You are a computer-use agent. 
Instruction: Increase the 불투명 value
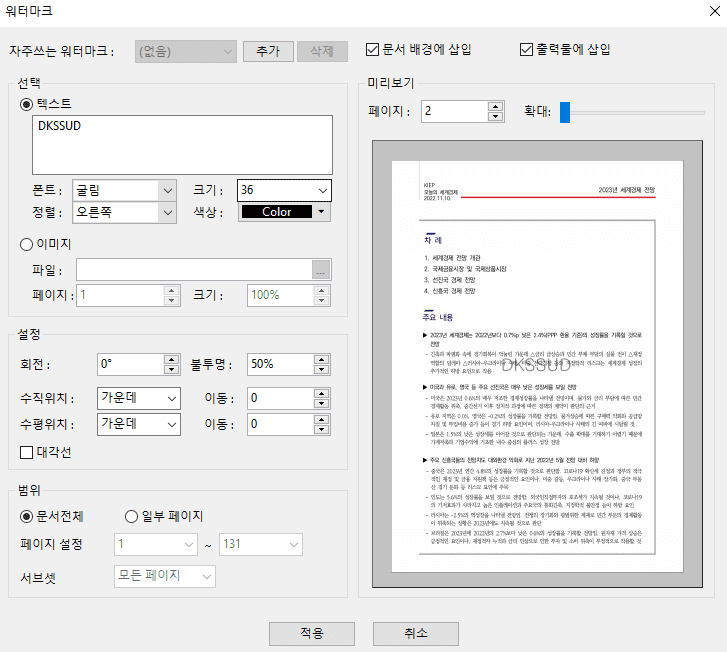coord(321,359)
